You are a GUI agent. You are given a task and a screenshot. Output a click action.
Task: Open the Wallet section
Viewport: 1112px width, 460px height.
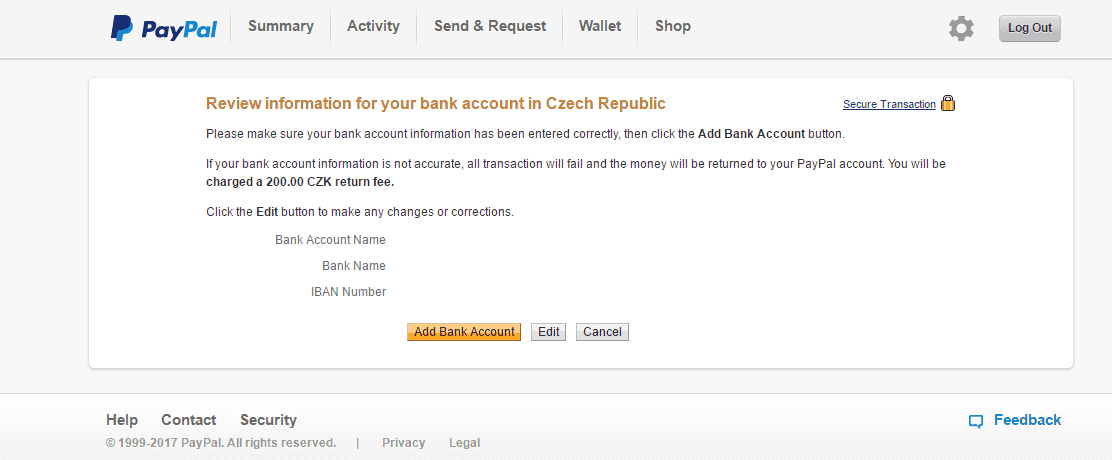[600, 26]
